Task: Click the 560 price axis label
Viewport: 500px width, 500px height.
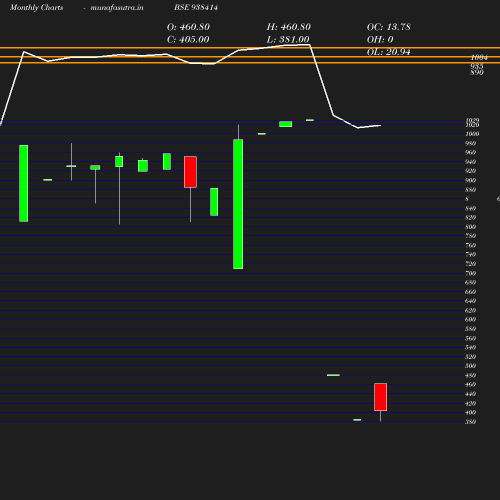Action: (470, 338)
